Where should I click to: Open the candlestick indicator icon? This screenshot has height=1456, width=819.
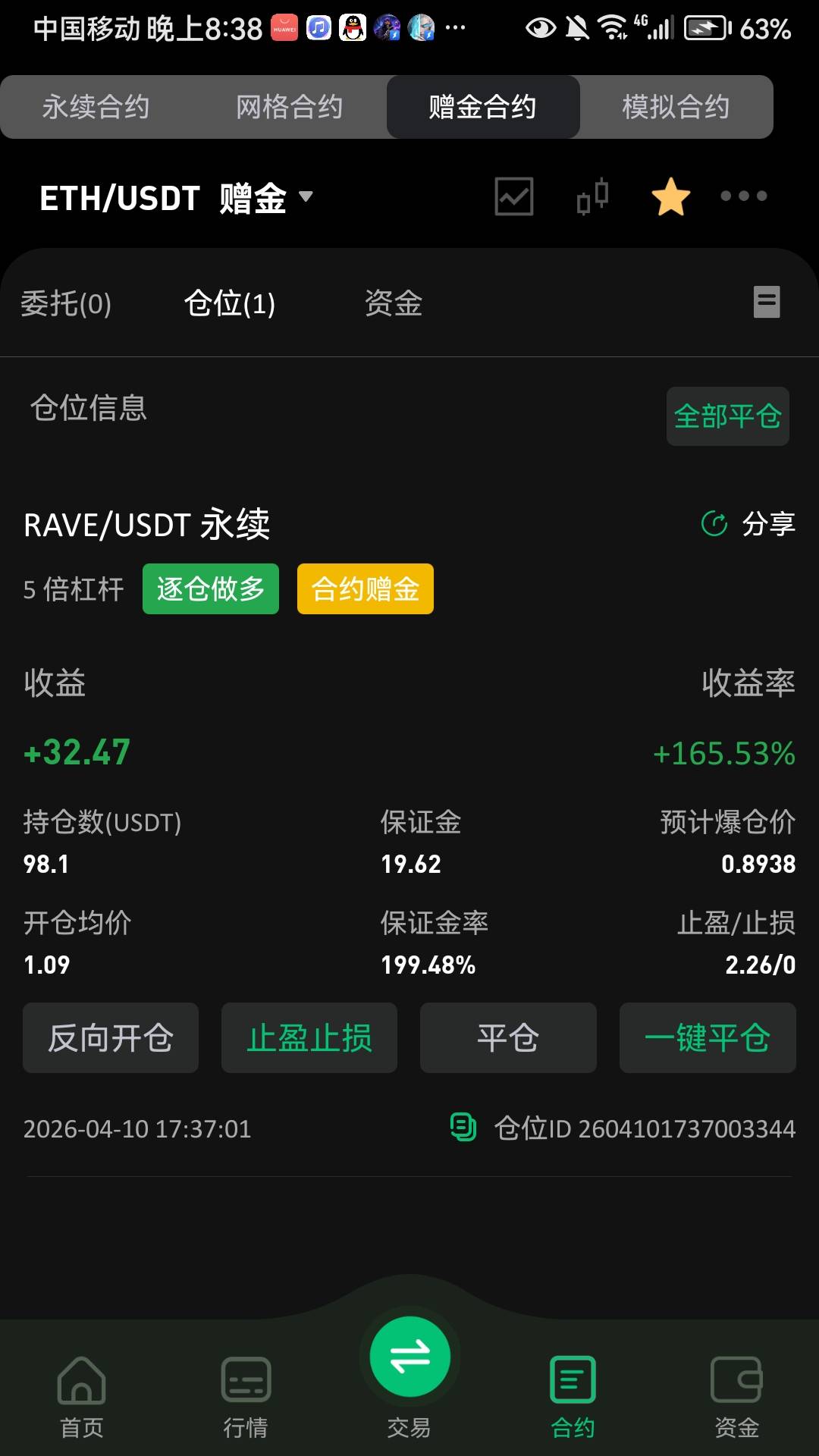592,196
